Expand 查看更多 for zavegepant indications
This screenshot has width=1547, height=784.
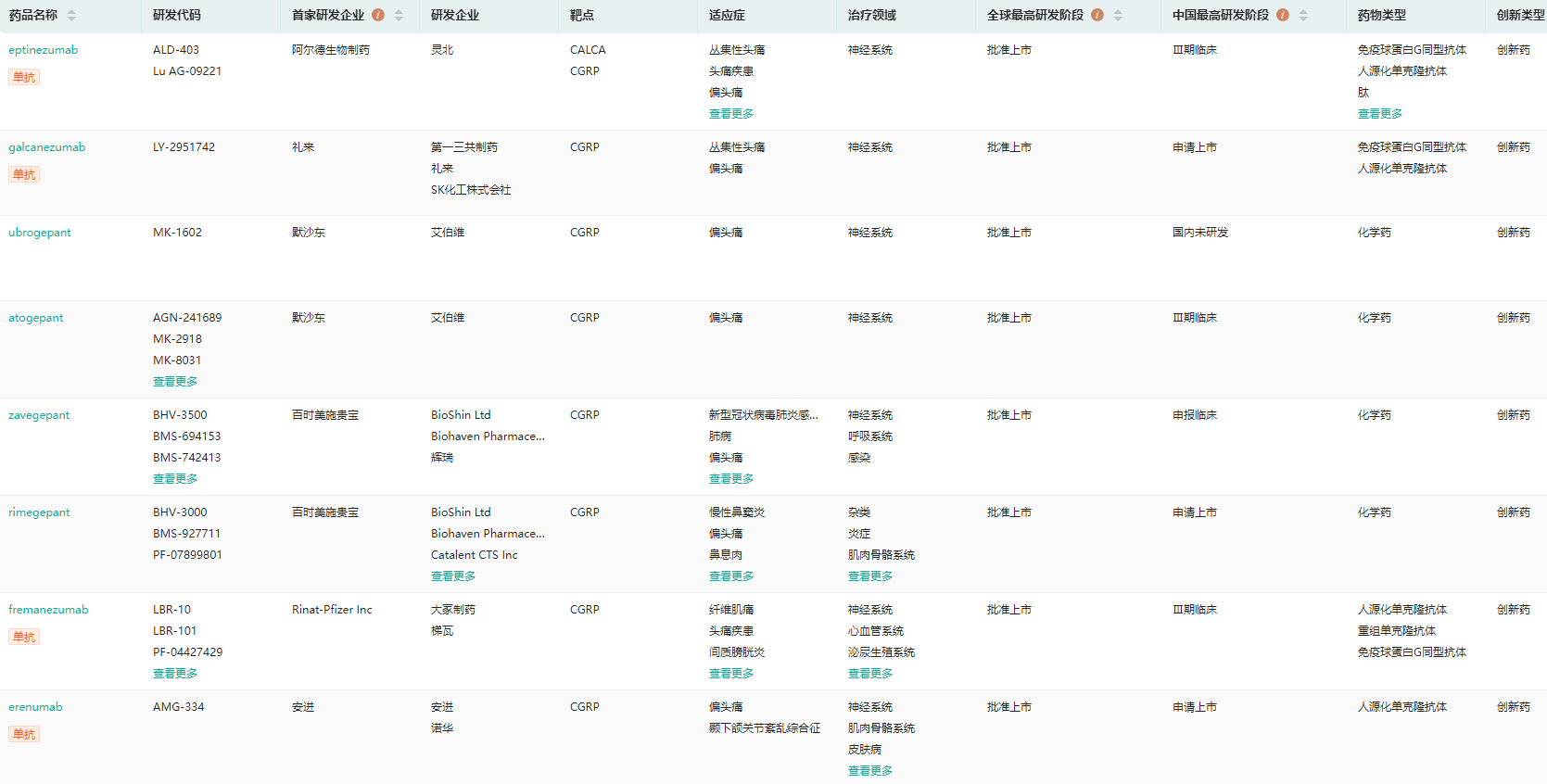click(731, 479)
